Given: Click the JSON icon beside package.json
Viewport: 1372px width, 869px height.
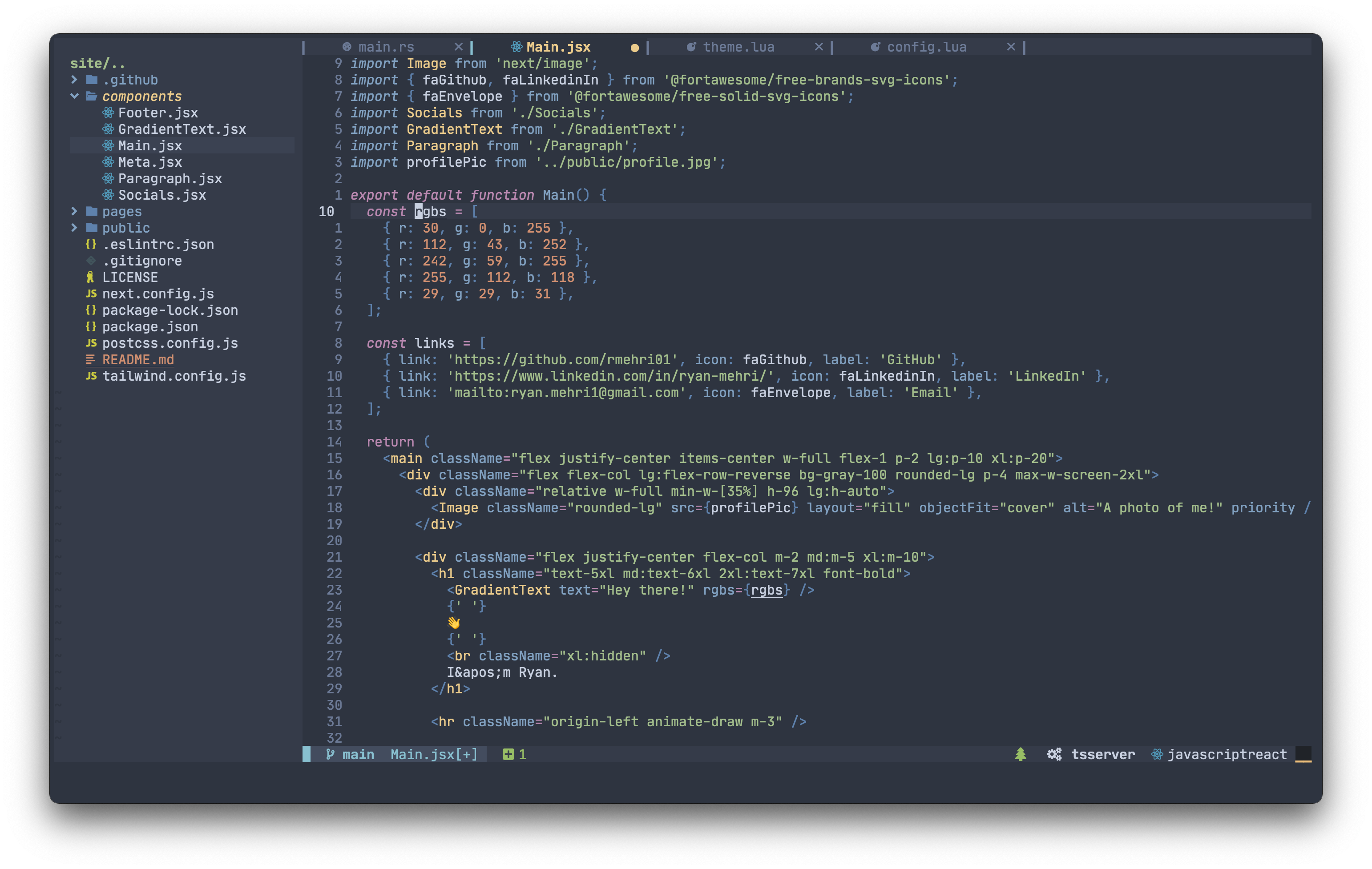Looking at the screenshot, I should [x=91, y=327].
